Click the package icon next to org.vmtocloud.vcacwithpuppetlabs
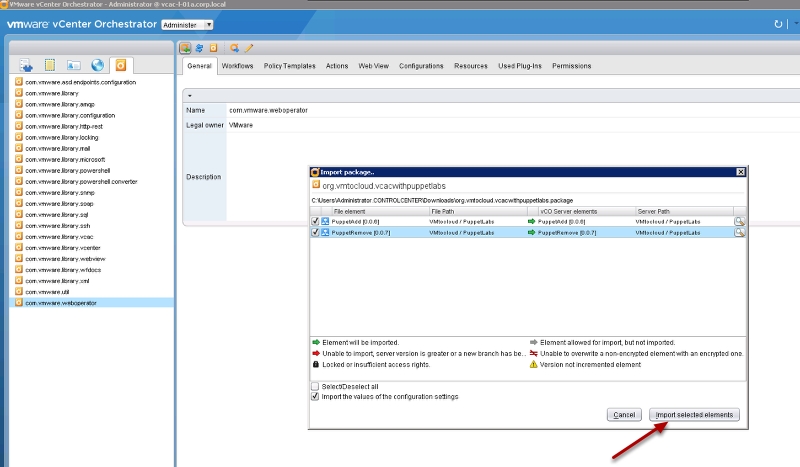800x467 pixels. (316, 185)
